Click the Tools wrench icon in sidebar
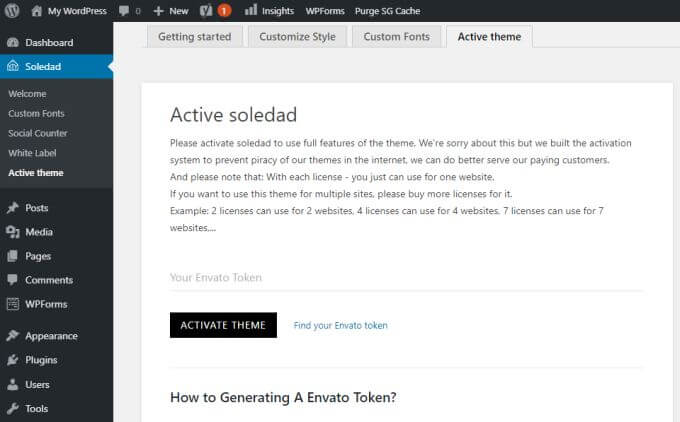The image size is (680, 422). point(12,408)
